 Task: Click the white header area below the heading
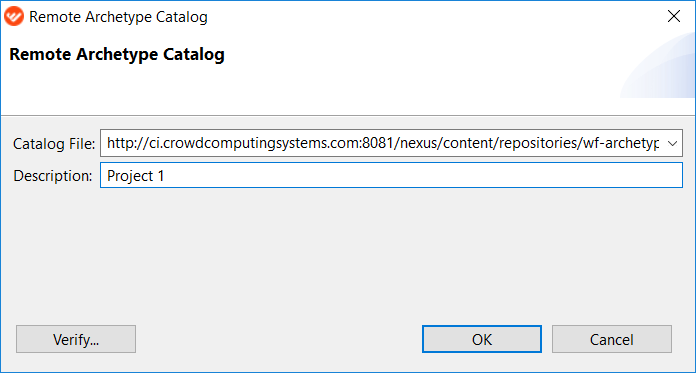pos(311,89)
